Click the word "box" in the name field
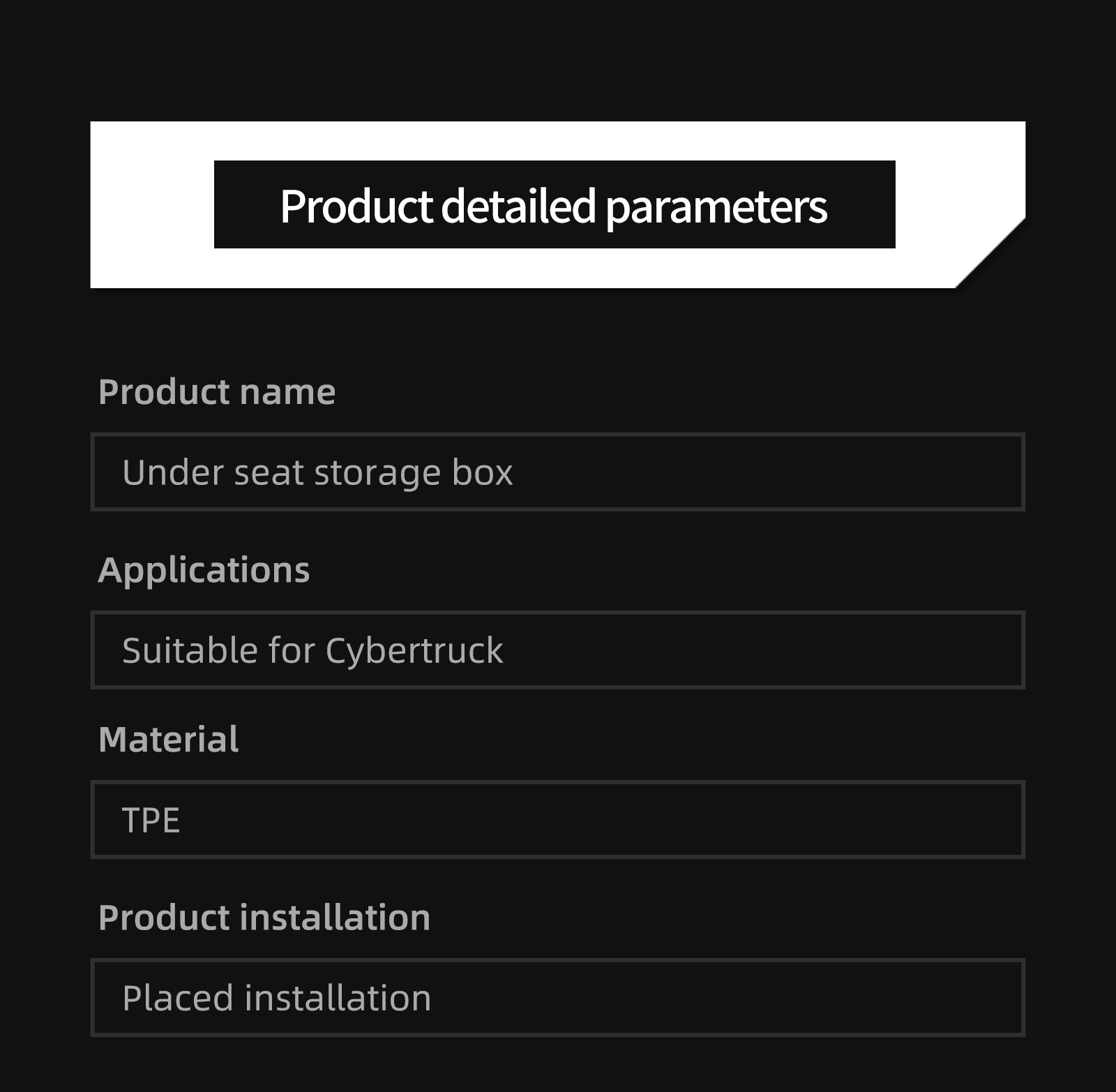The height and width of the screenshot is (1092, 1116). 482,472
